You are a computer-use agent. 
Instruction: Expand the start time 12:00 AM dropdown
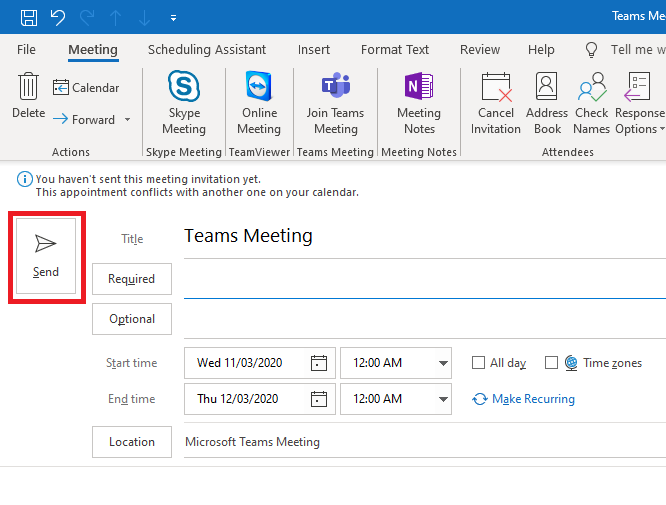point(443,363)
